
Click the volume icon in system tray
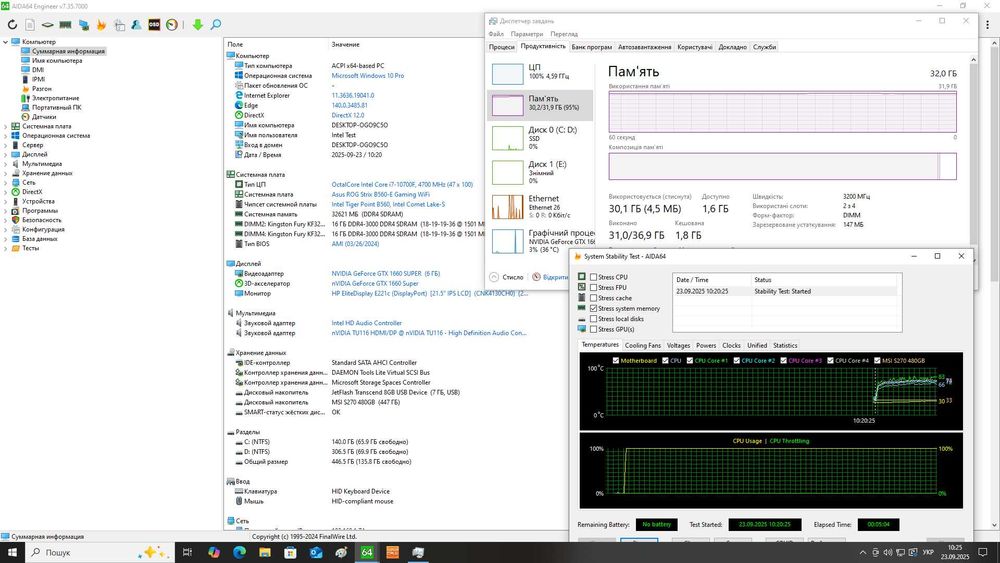(888, 552)
